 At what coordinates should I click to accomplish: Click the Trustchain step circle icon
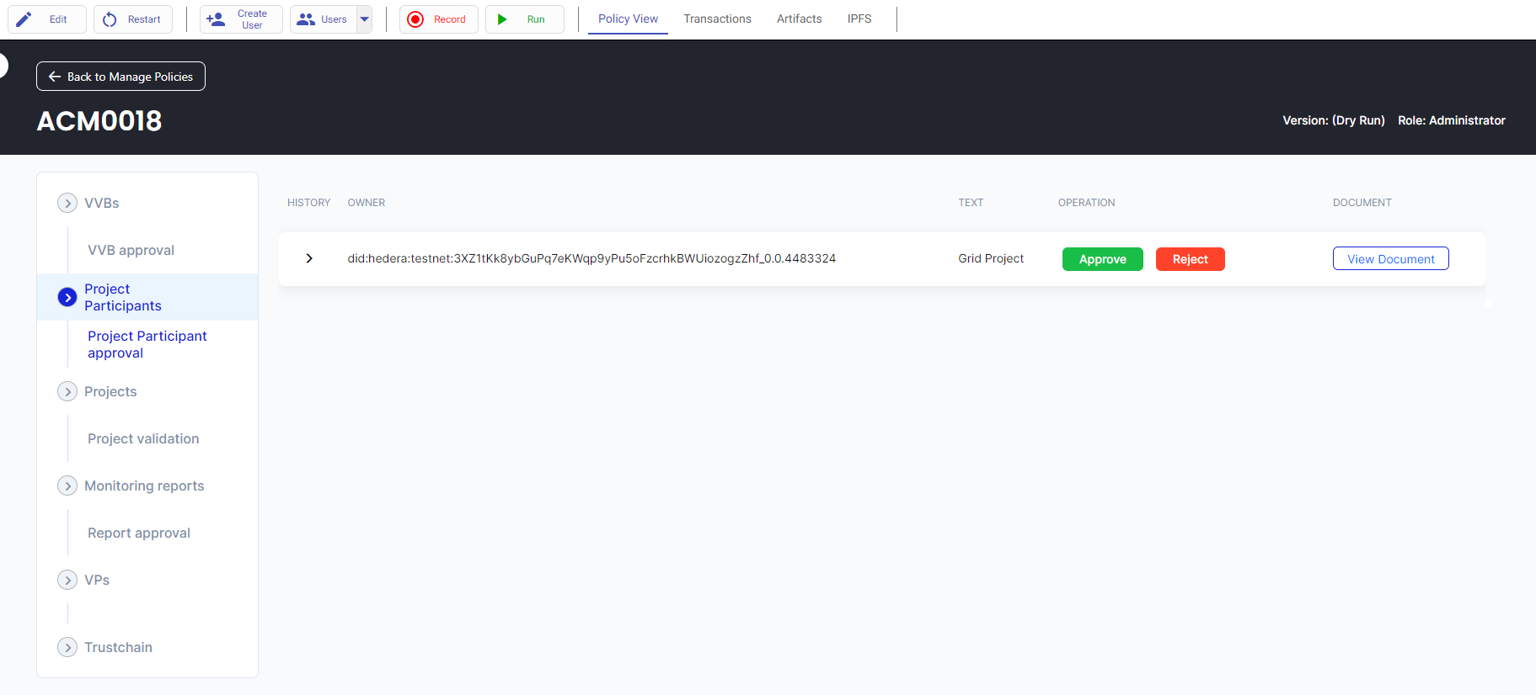pyautogui.click(x=67, y=647)
